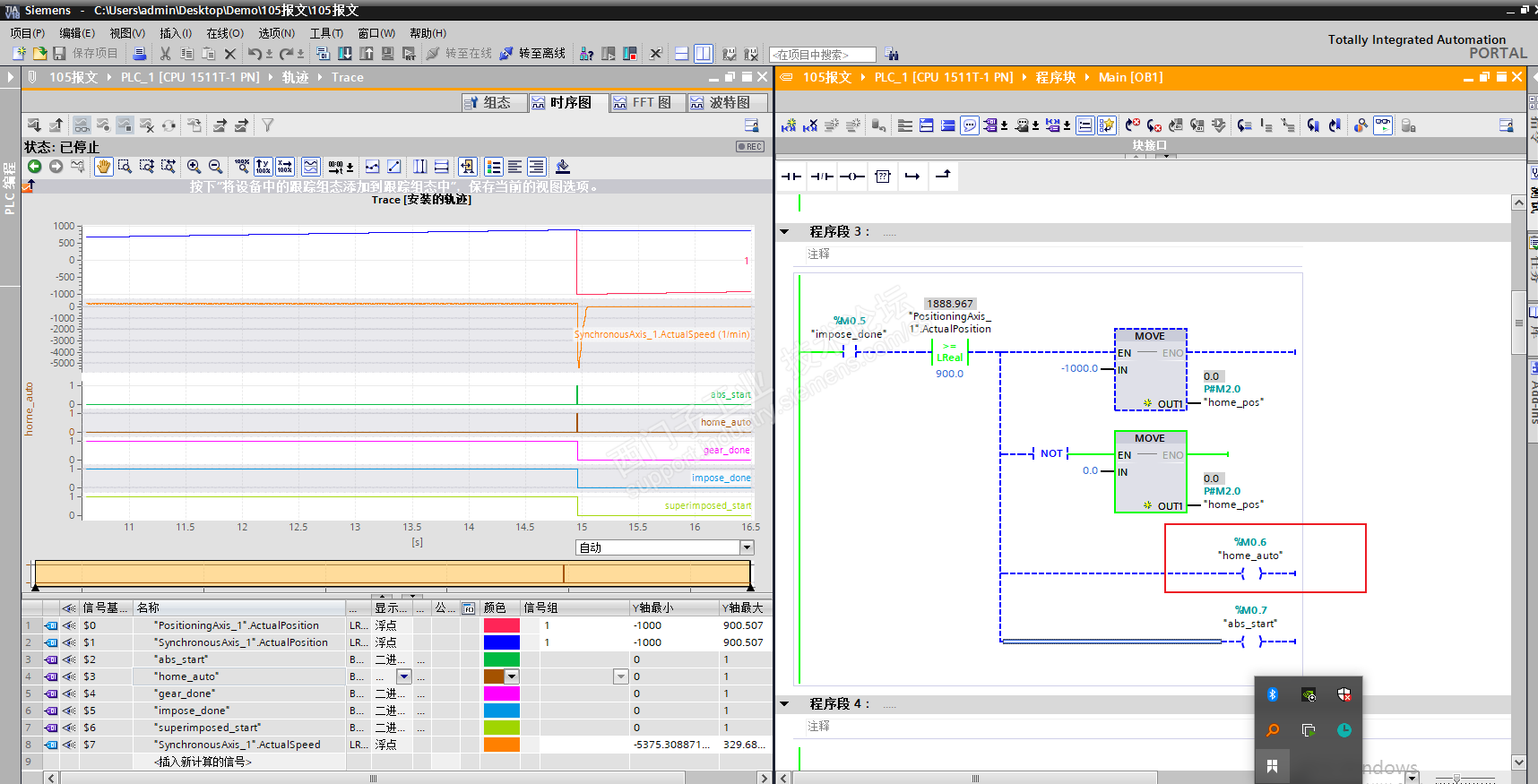Click the trace filter funnel icon
Image resolution: width=1538 pixels, height=784 pixels.
[x=267, y=125]
